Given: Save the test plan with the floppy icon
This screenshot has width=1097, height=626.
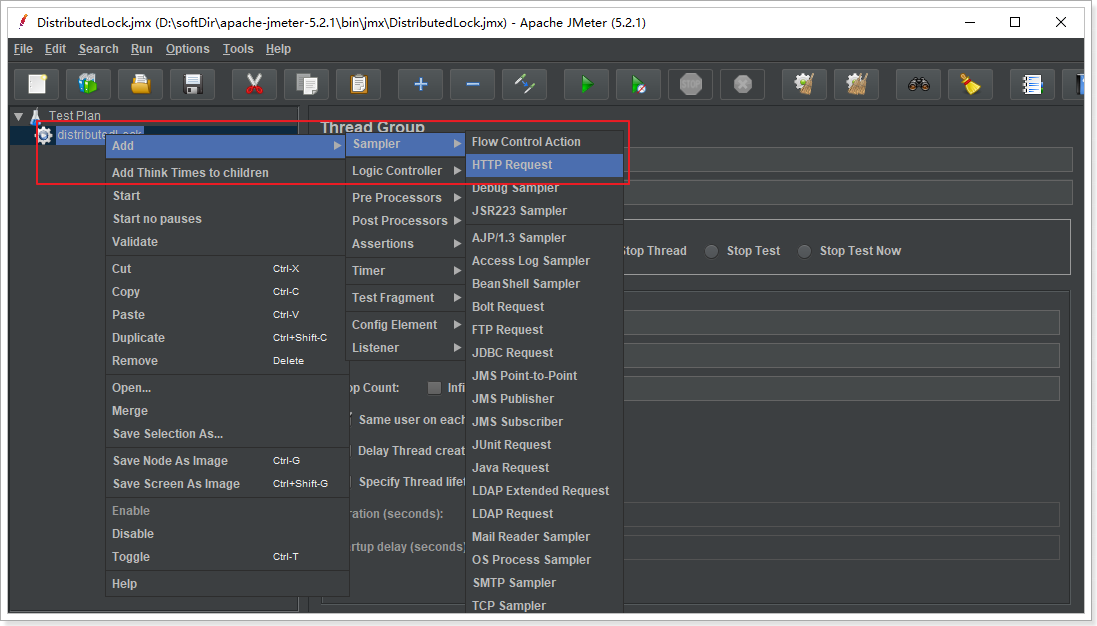Looking at the screenshot, I should pyautogui.click(x=192, y=85).
